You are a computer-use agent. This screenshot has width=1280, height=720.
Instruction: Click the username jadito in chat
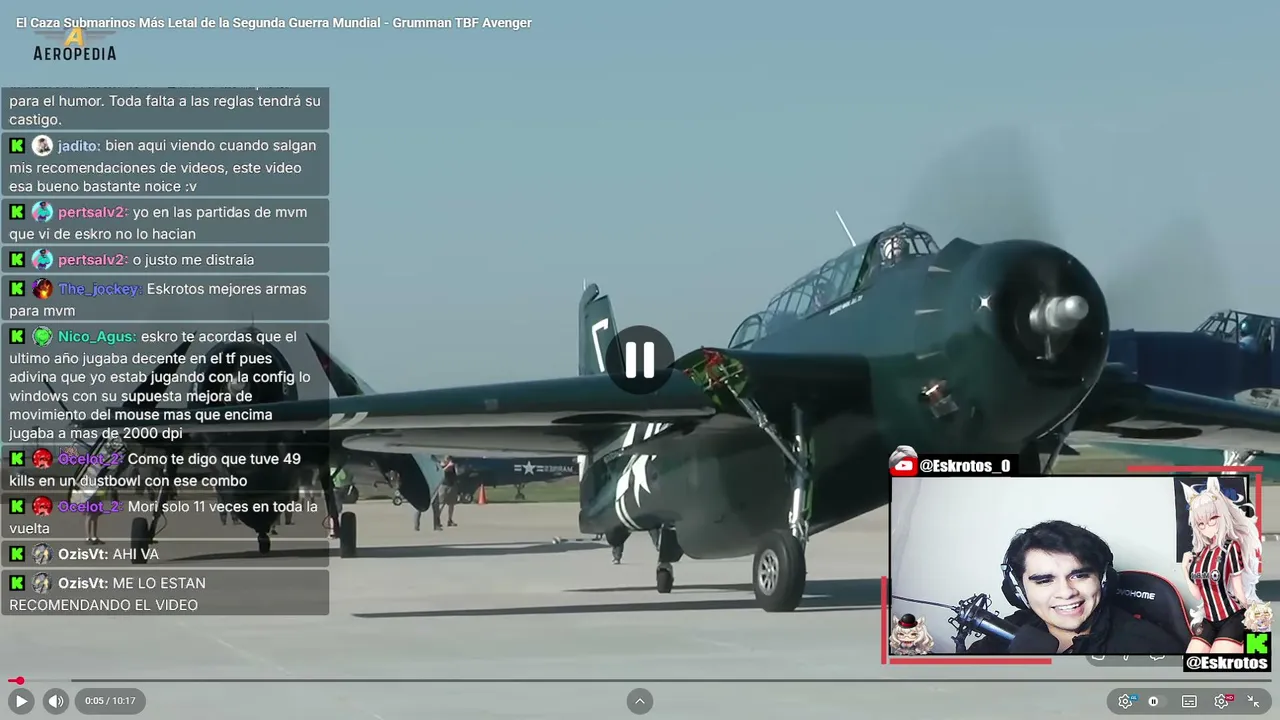[78, 146]
